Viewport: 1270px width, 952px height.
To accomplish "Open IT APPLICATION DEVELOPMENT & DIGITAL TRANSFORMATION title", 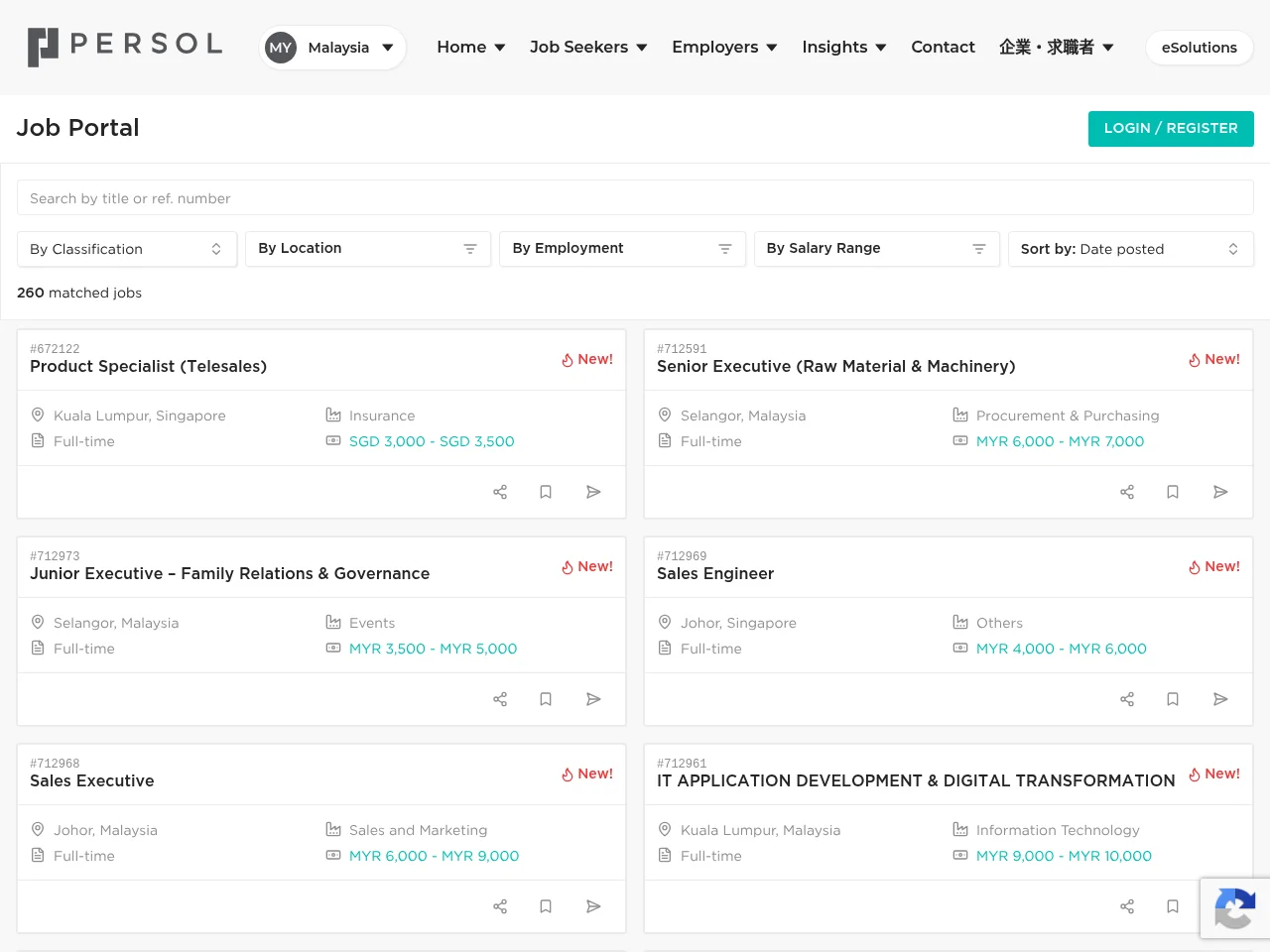I will point(916,781).
